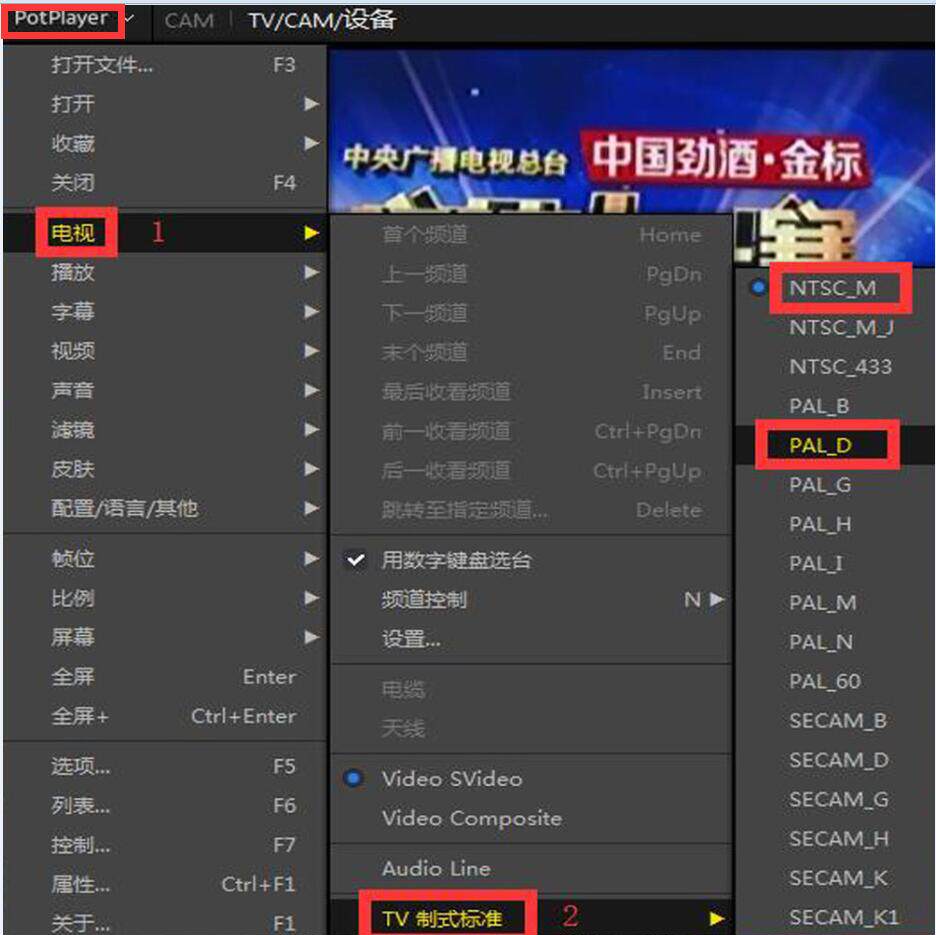Select 关闭 F4 menu entry

(x=165, y=182)
